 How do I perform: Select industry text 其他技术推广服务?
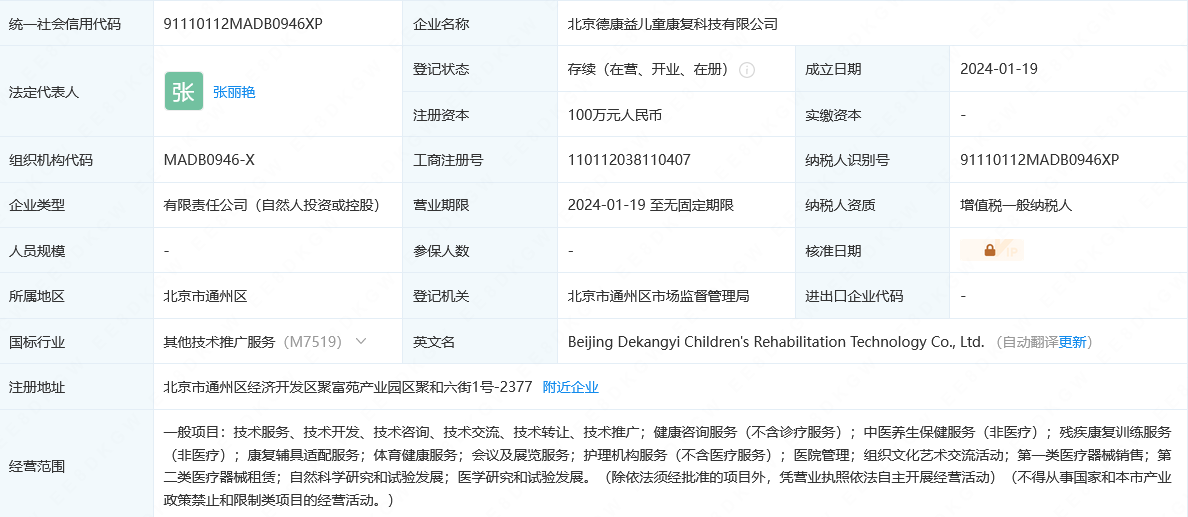point(220,342)
